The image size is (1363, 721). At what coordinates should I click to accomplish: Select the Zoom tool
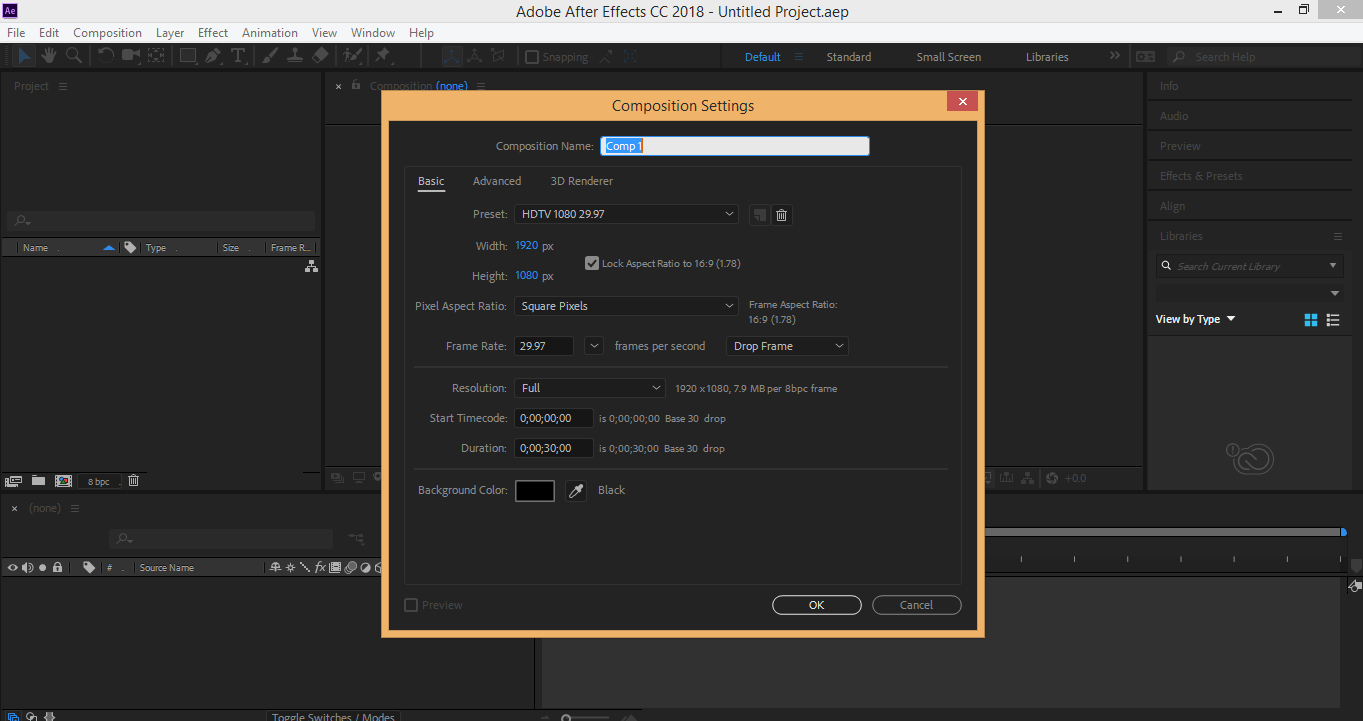(x=73, y=55)
